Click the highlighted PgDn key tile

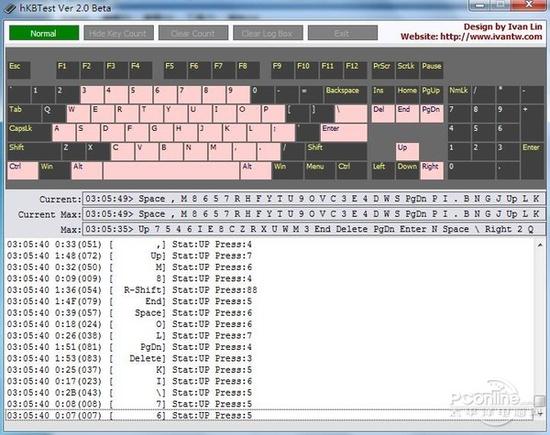point(432,113)
